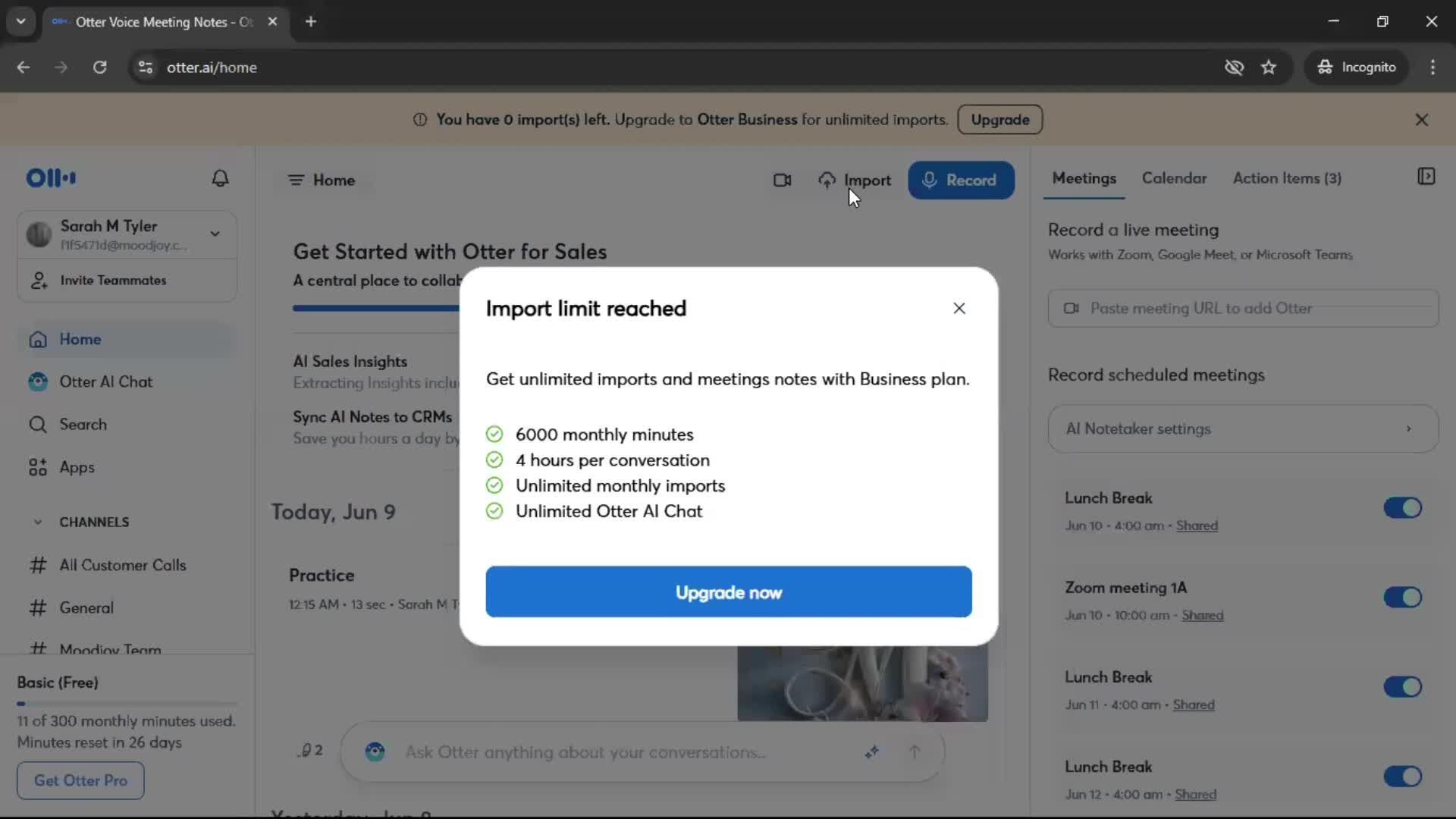Viewport: 1456px width, 819px height.
Task: Click the conversation thumbnail image
Action: point(862,683)
